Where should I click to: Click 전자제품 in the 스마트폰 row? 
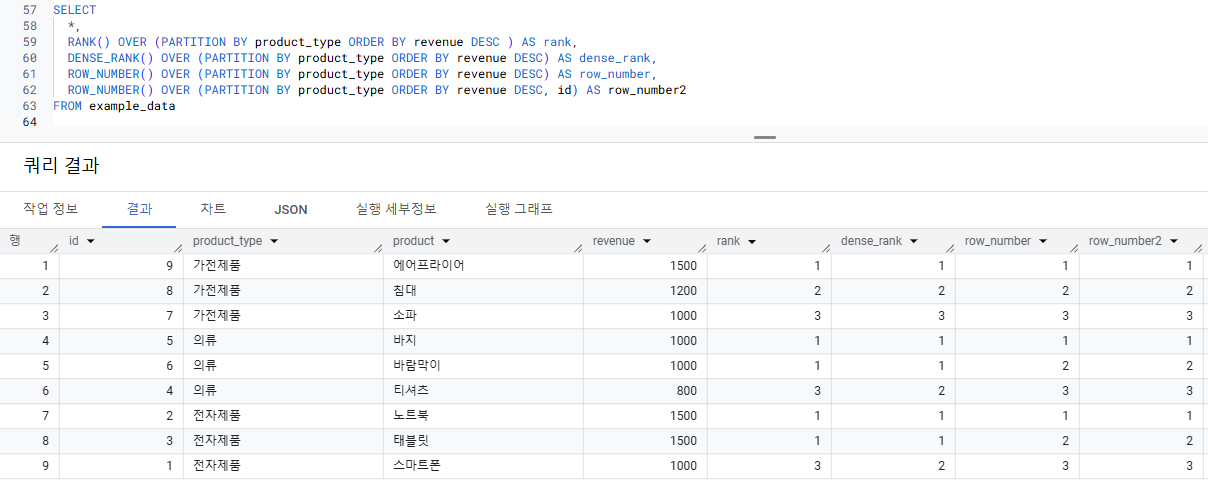point(217,466)
